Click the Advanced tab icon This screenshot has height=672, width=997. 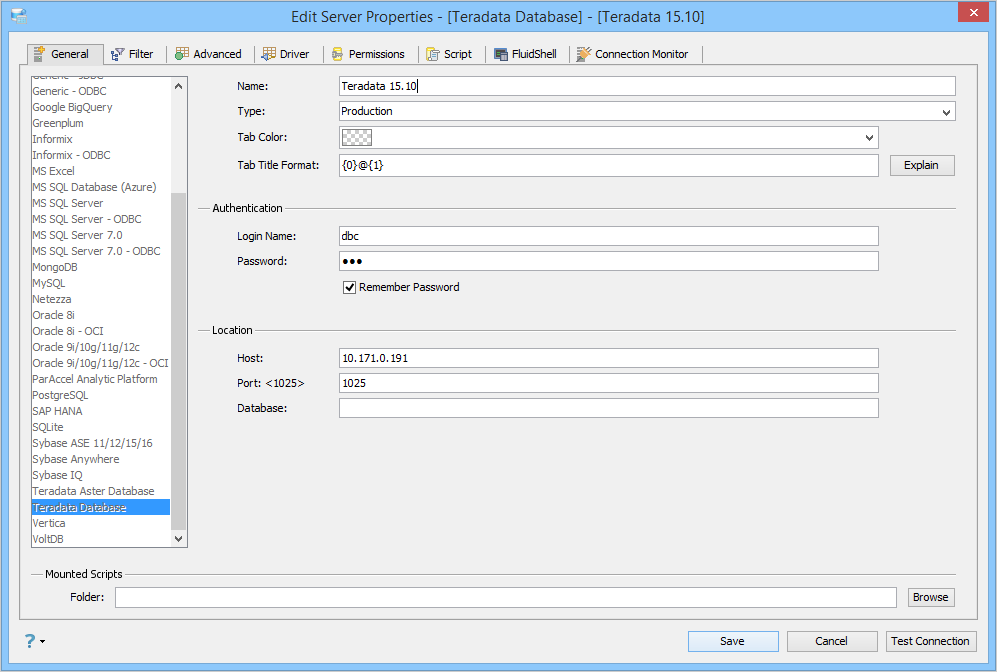pyautogui.click(x=182, y=54)
